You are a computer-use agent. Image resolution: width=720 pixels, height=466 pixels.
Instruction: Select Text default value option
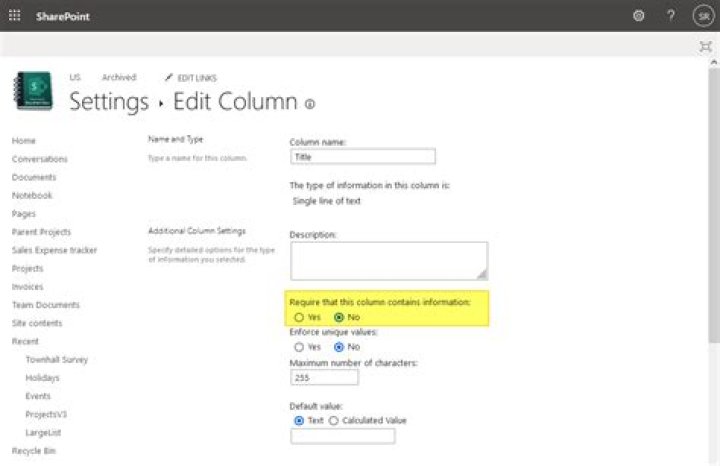pos(299,421)
